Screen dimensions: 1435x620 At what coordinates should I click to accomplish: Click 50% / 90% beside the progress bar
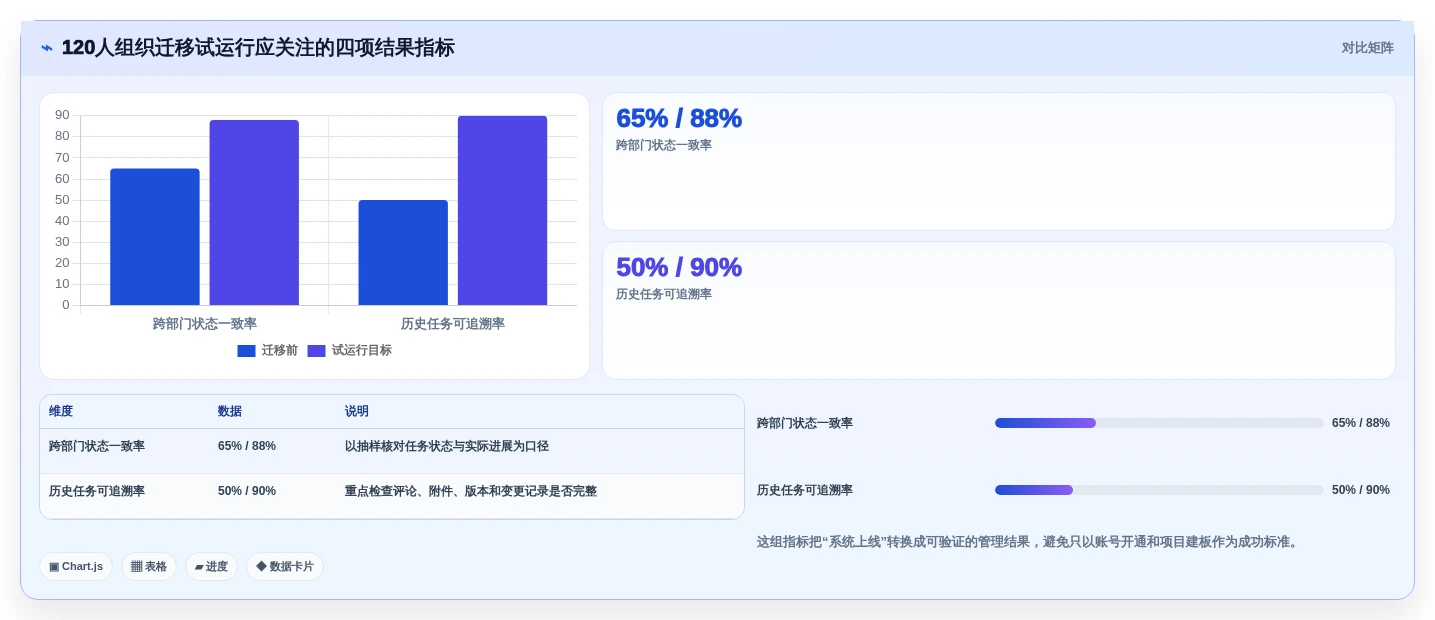1361,490
